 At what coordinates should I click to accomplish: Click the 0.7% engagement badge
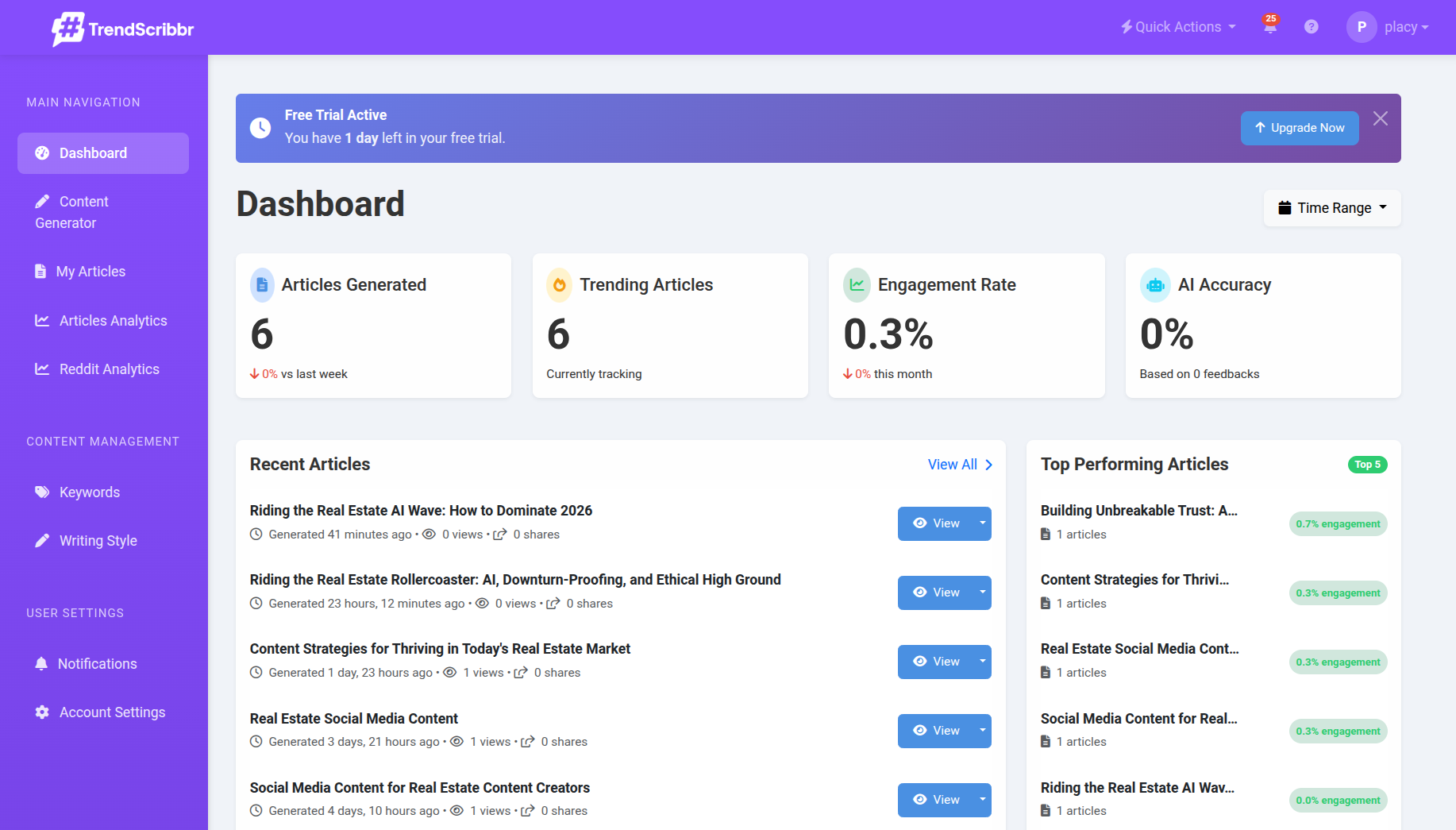point(1339,524)
